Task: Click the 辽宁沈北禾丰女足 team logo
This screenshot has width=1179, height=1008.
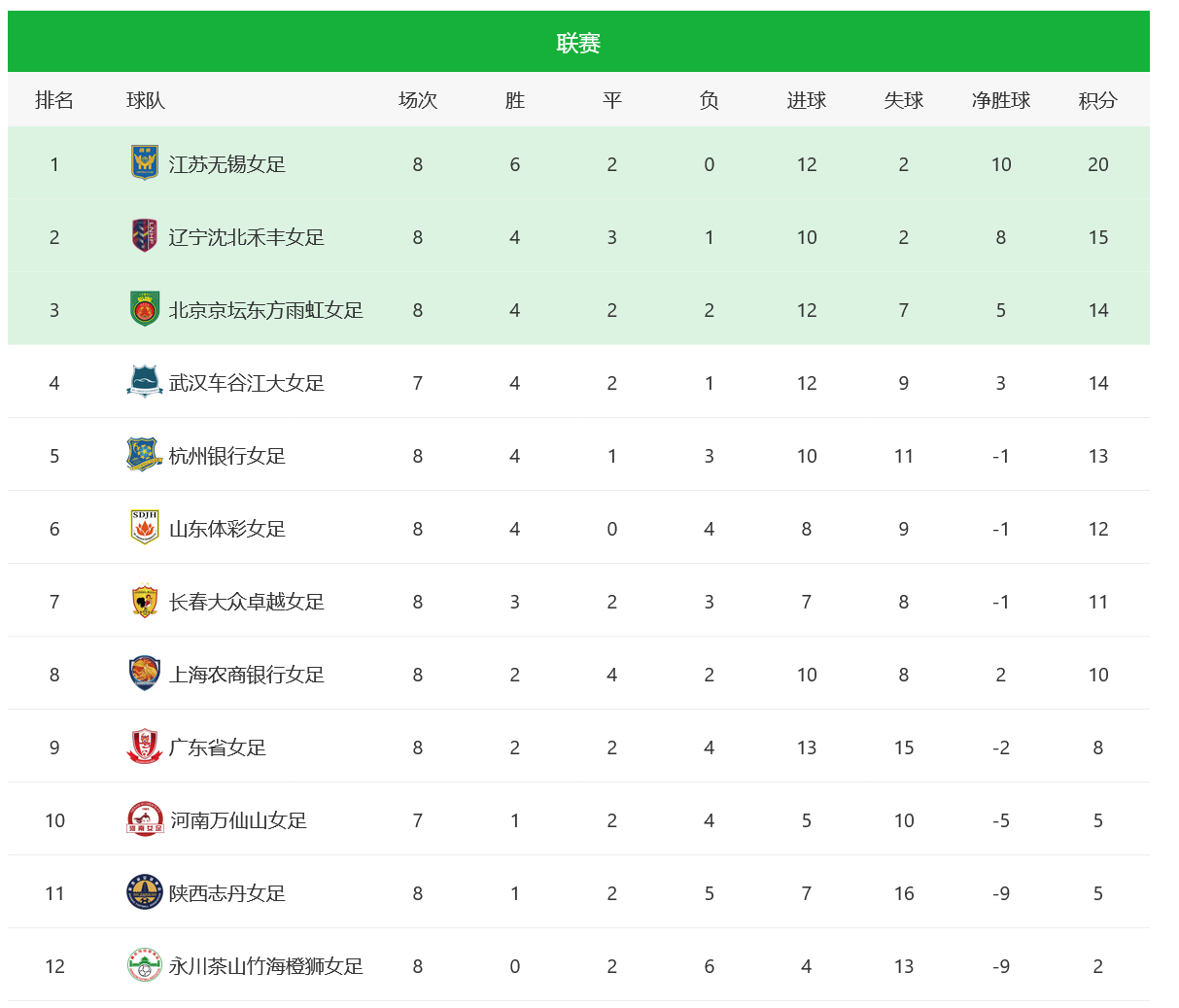Action: (145, 236)
